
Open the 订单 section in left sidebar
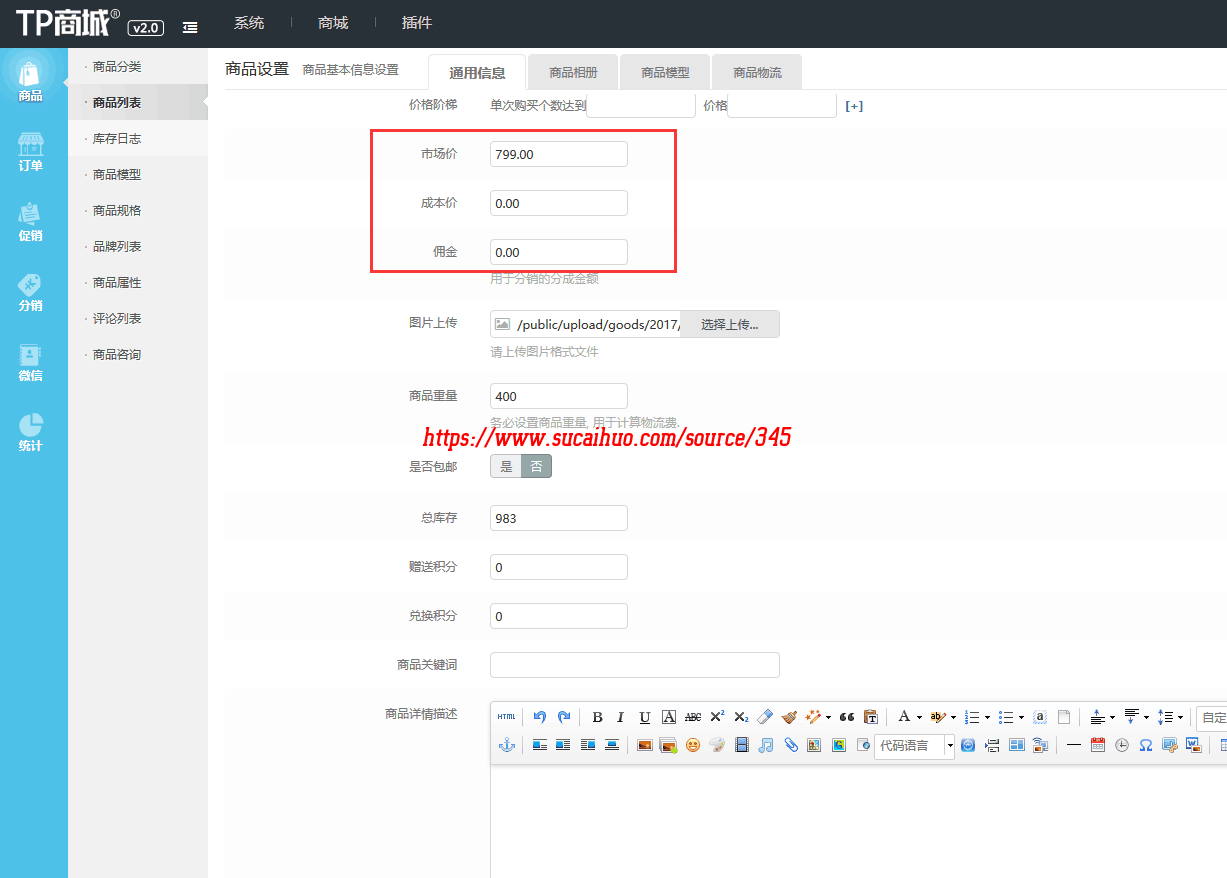31,152
